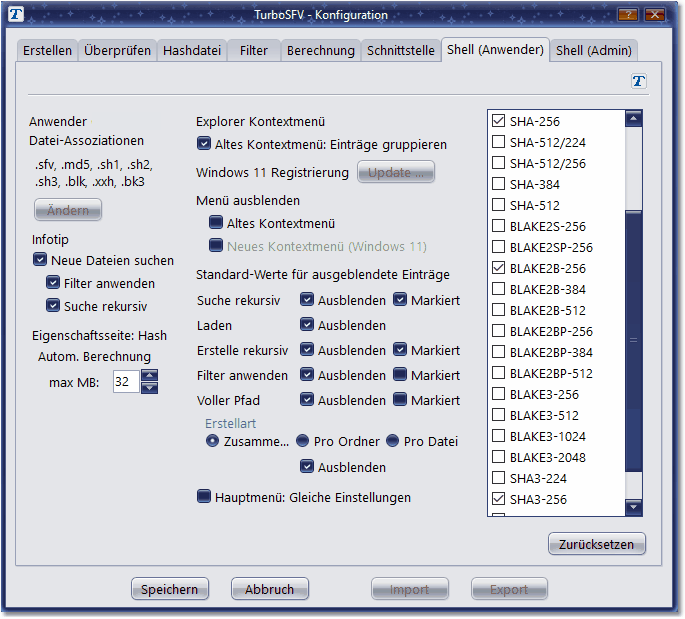Uncheck SHA3-256 in the list
Image resolution: width=685 pixels, height=619 pixels.
(498, 498)
